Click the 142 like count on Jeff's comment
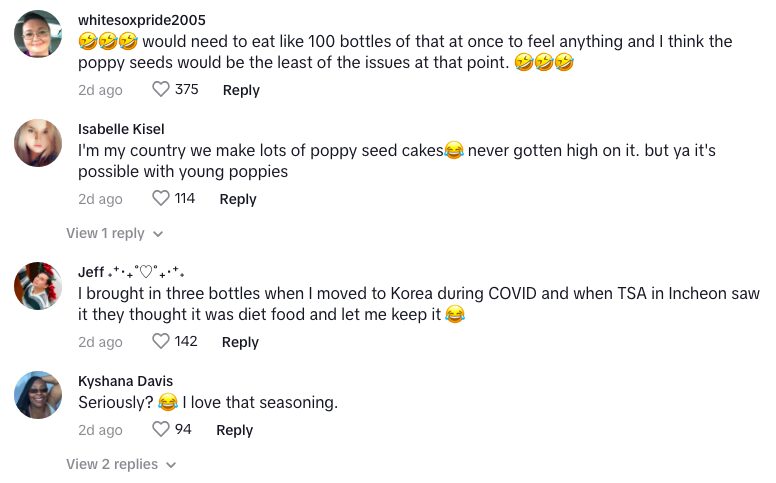776x483 pixels. [186, 342]
